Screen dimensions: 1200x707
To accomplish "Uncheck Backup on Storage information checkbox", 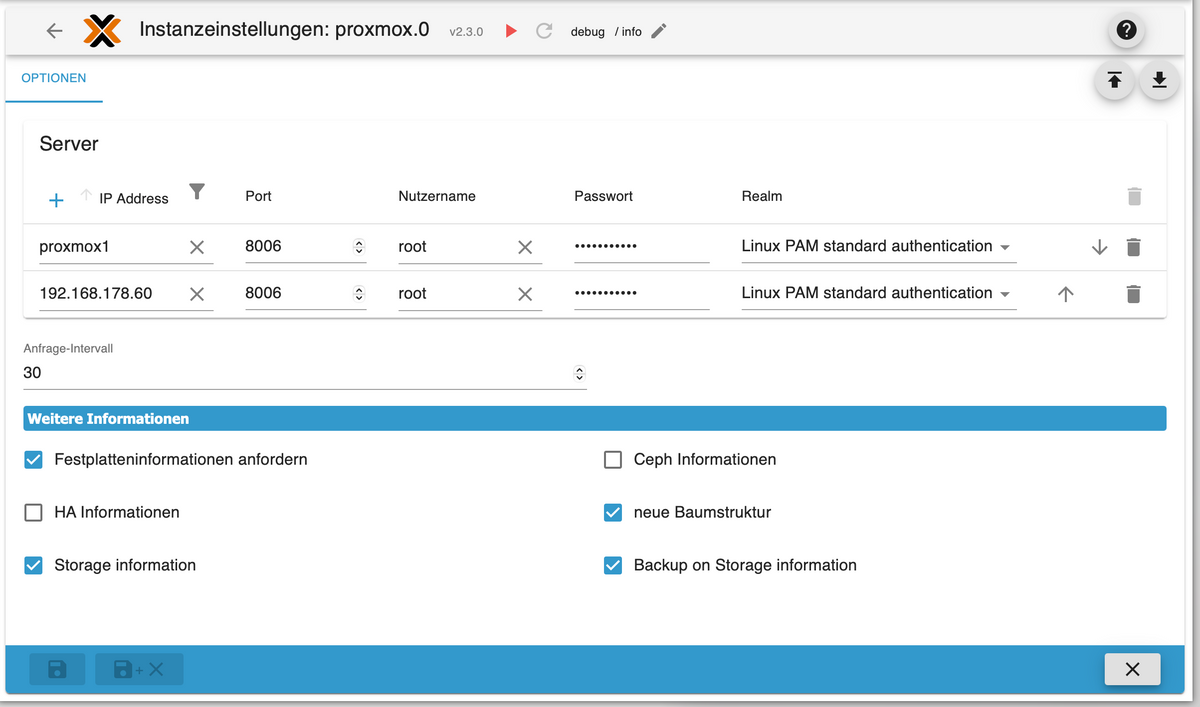I will coord(613,566).
